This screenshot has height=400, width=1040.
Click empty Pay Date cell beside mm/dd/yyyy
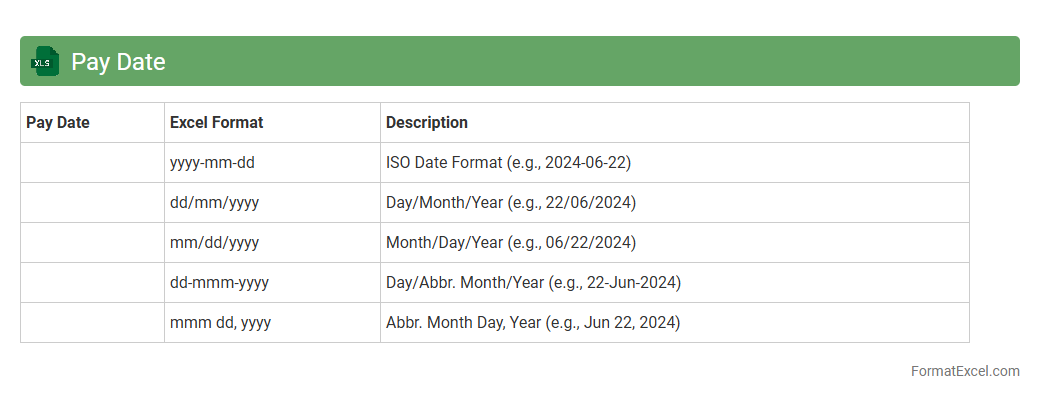tap(92, 243)
